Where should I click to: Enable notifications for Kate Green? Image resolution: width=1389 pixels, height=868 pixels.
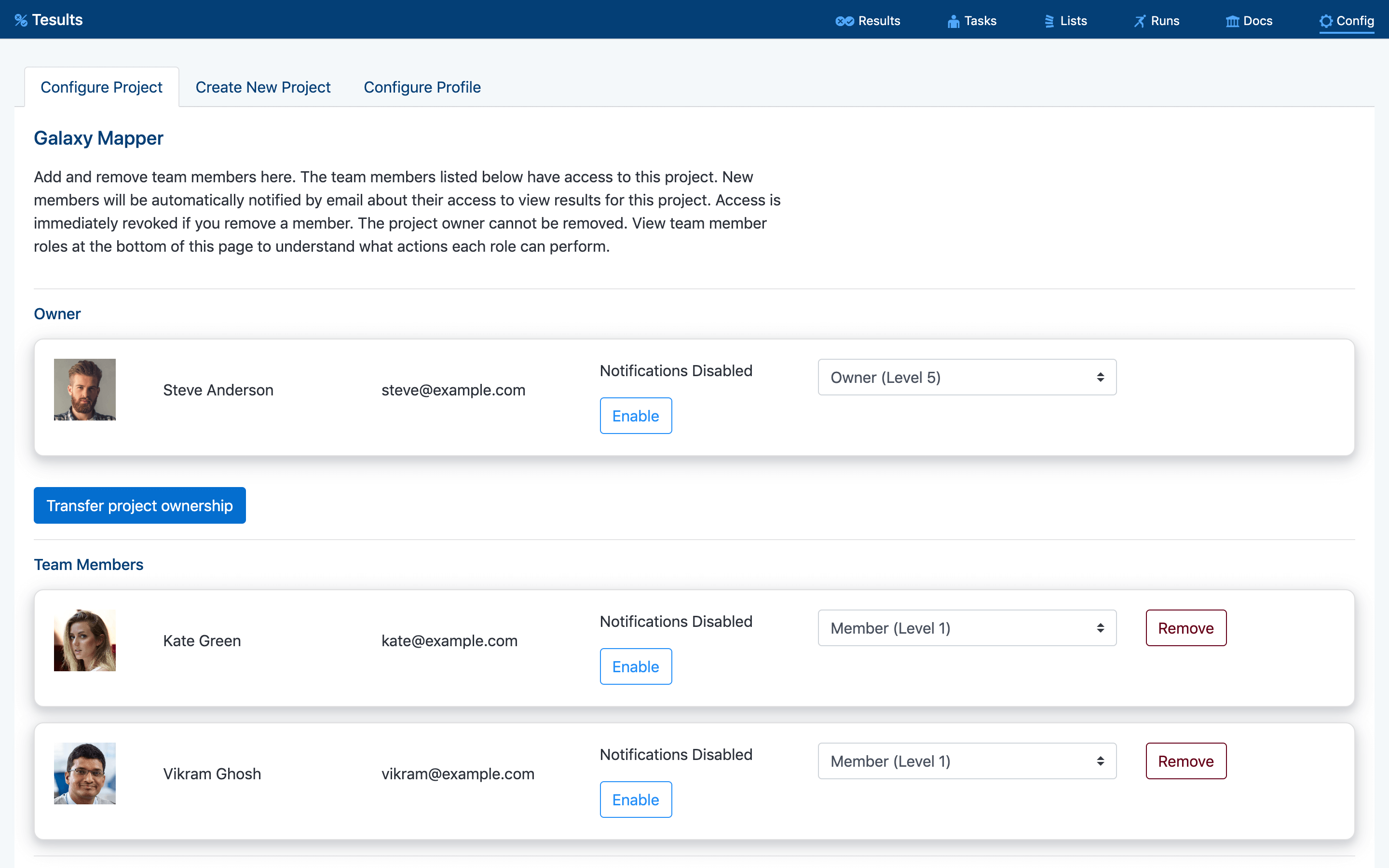click(635, 666)
